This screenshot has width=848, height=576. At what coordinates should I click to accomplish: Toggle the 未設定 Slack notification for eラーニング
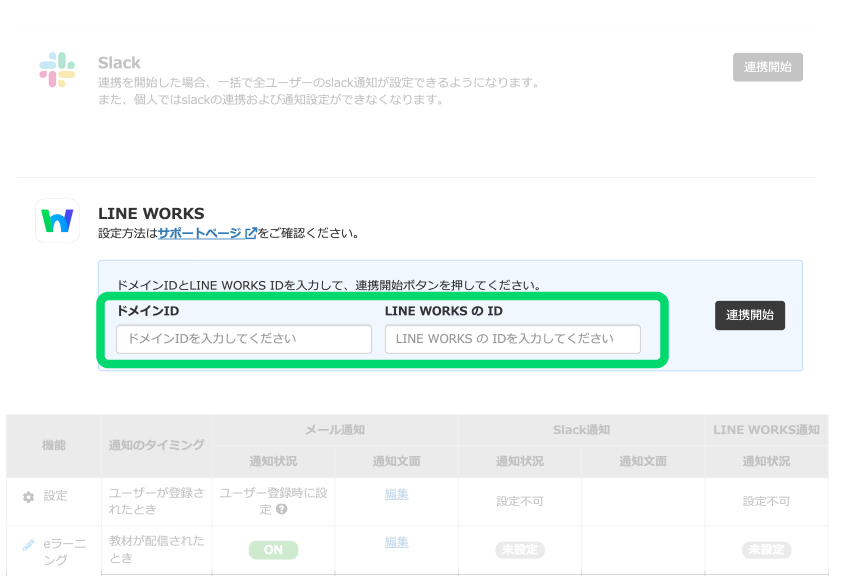[x=519, y=550]
